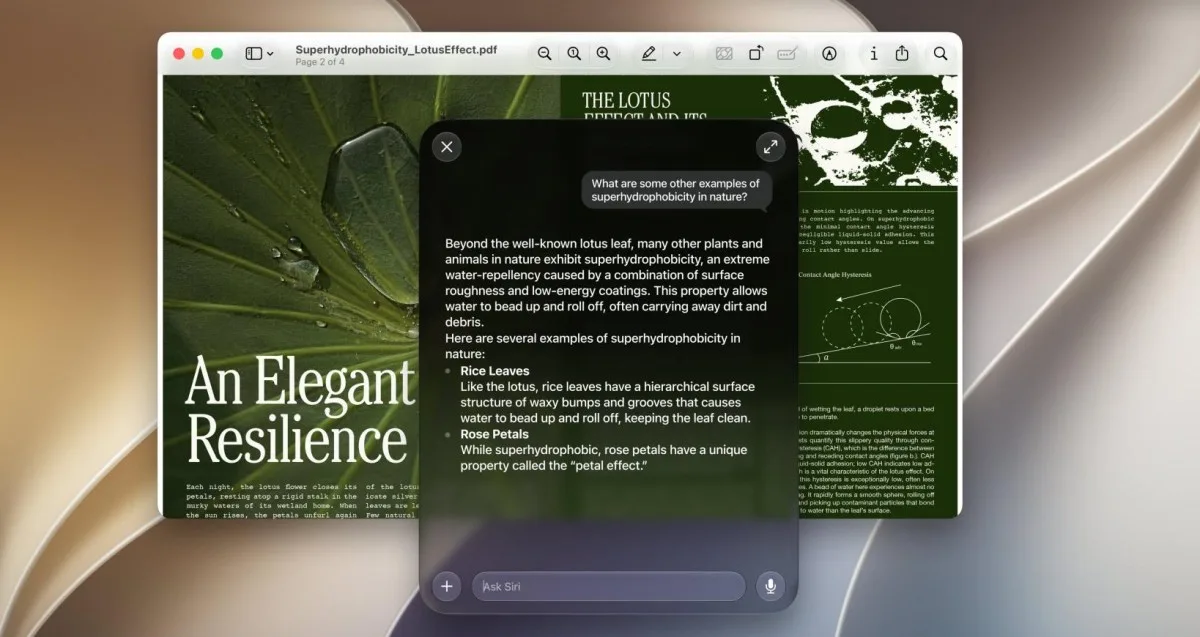Click the plus attachment button in Siri

click(x=447, y=586)
